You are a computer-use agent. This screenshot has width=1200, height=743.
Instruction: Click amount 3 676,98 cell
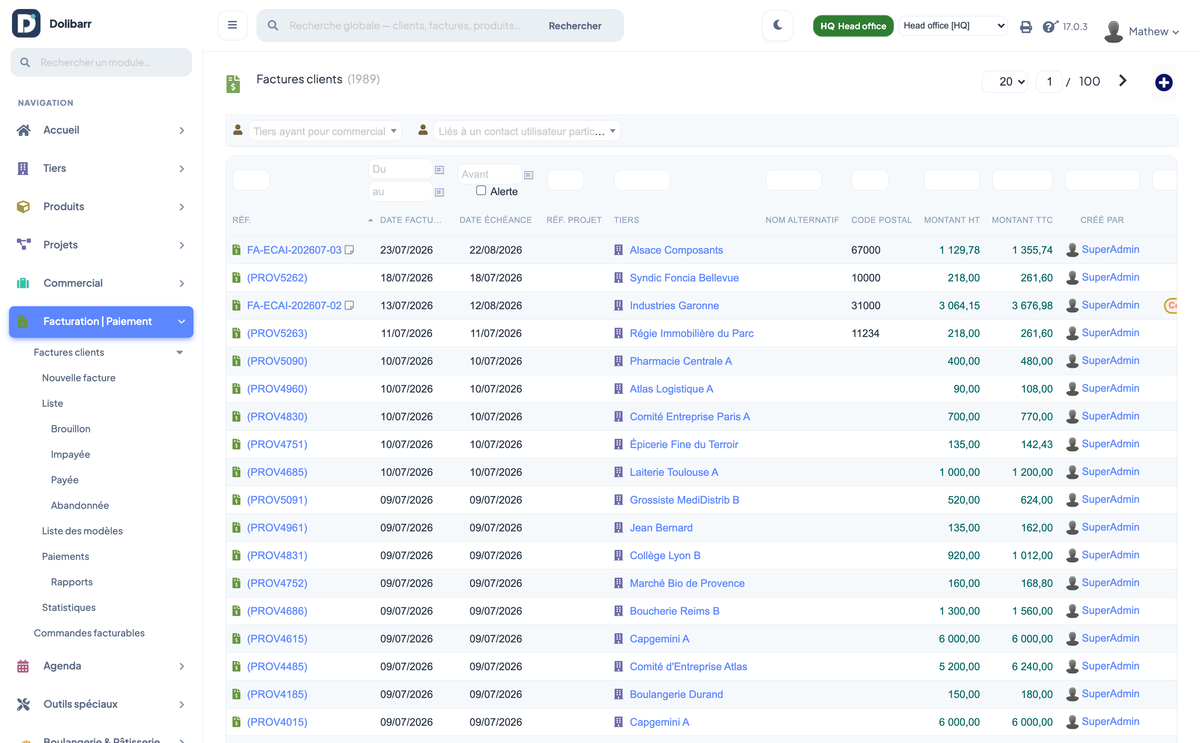pyautogui.click(x=1032, y=306)
